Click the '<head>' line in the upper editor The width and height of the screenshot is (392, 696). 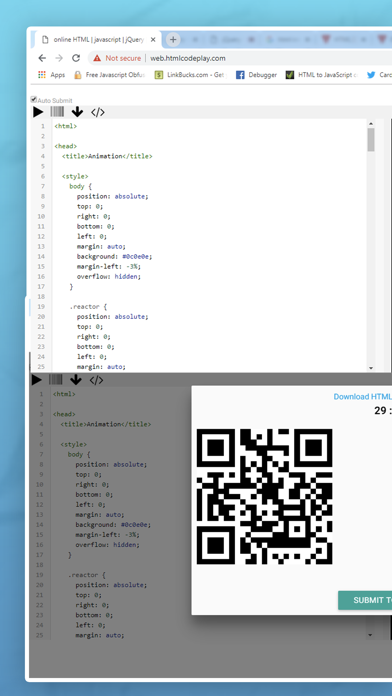click(66, 146)
